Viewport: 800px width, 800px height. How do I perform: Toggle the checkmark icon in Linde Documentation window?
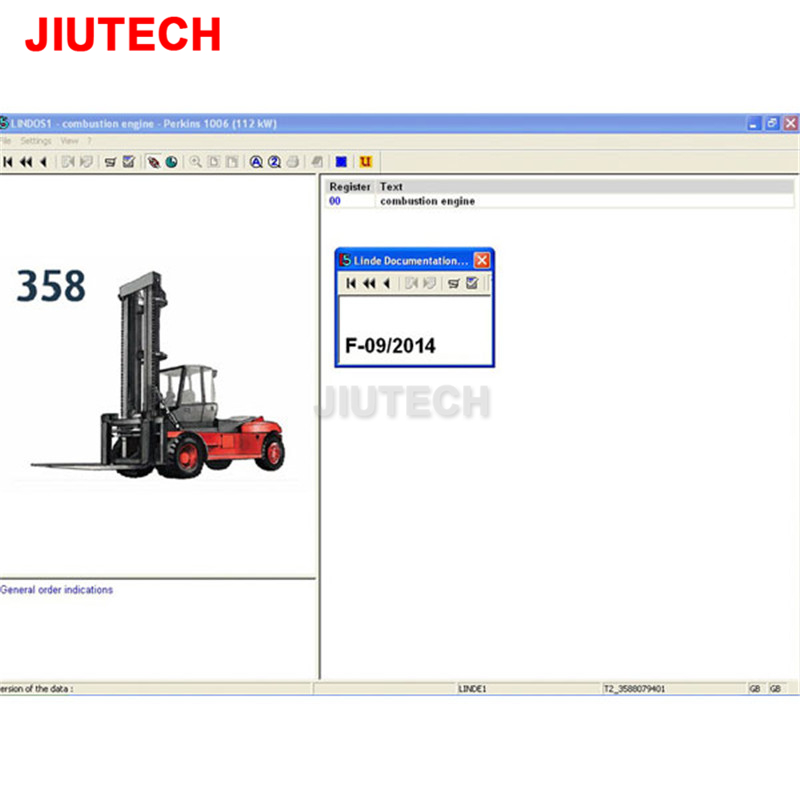point(472,284)
